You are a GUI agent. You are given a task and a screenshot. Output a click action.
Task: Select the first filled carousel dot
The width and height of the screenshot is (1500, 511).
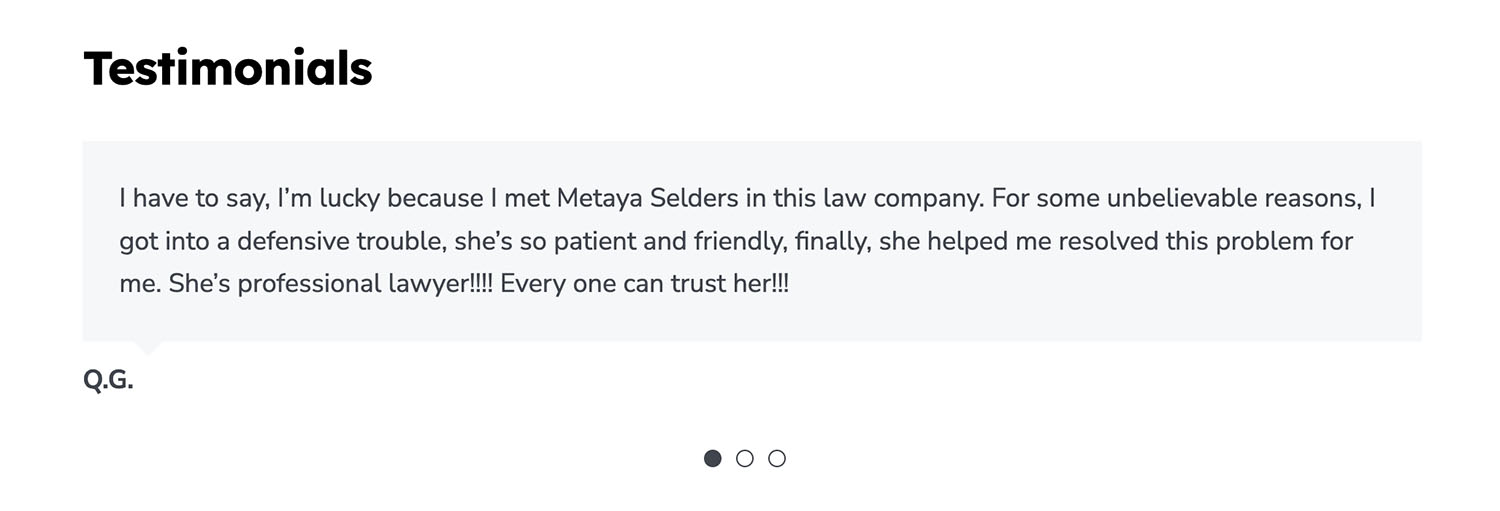click(x=712, y=458)
